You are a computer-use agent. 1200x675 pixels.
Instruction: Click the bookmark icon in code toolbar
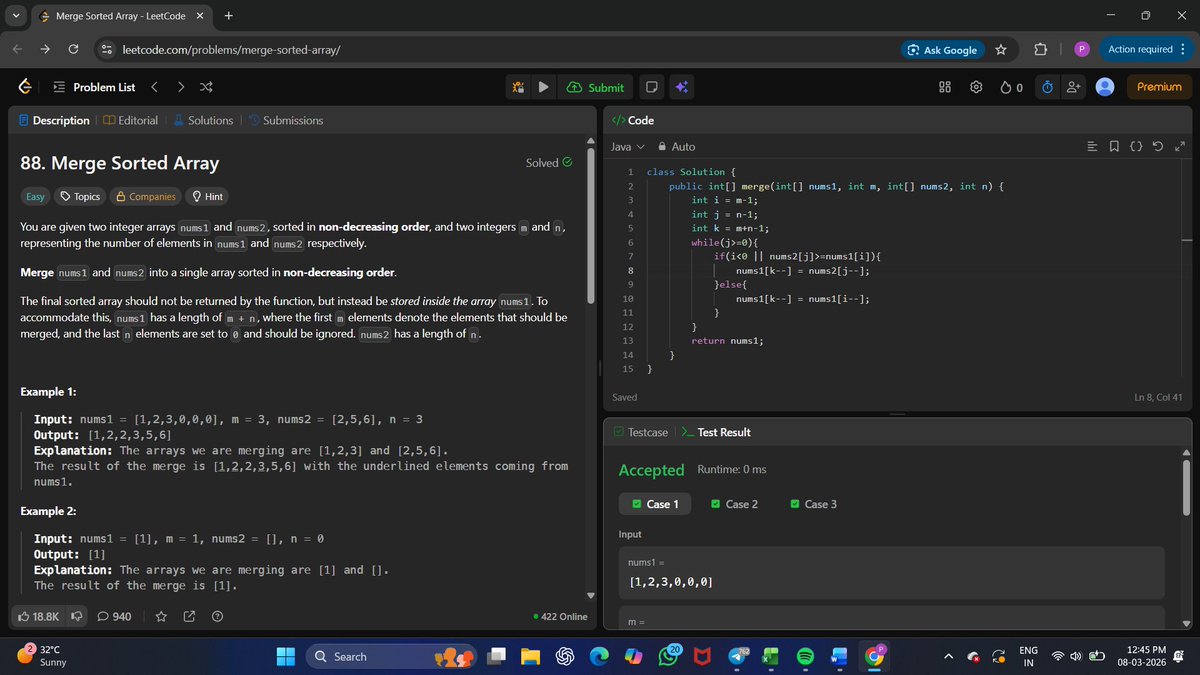tap(1115, 147)
